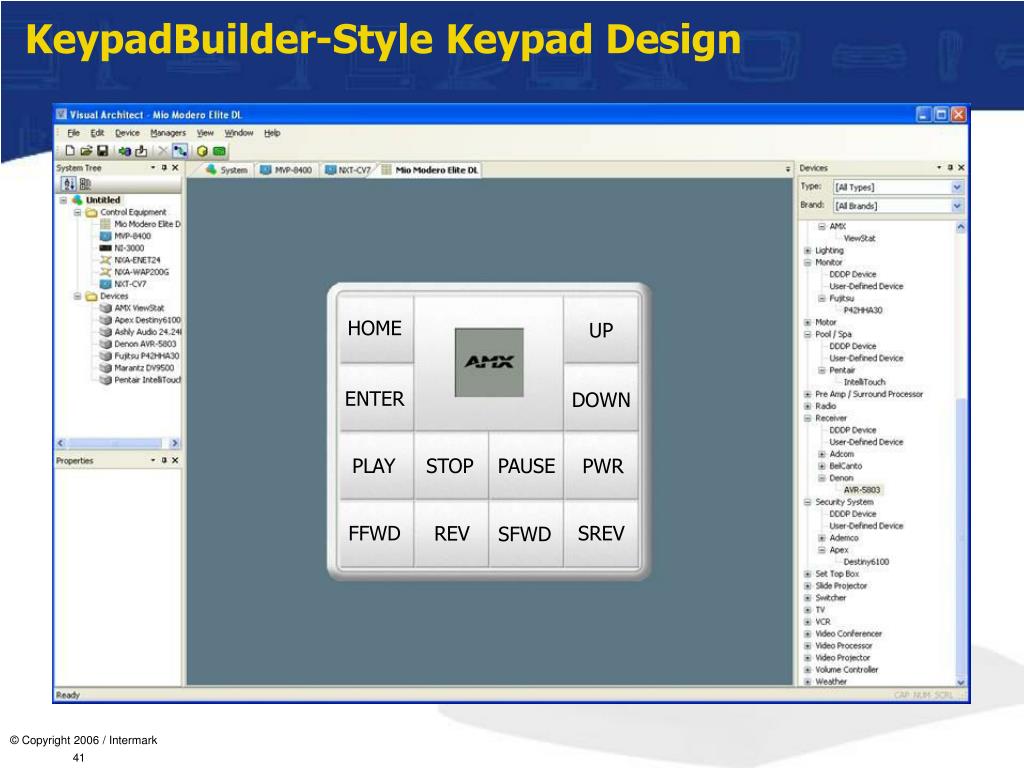Expand the Video Projector category

point(808,658)
